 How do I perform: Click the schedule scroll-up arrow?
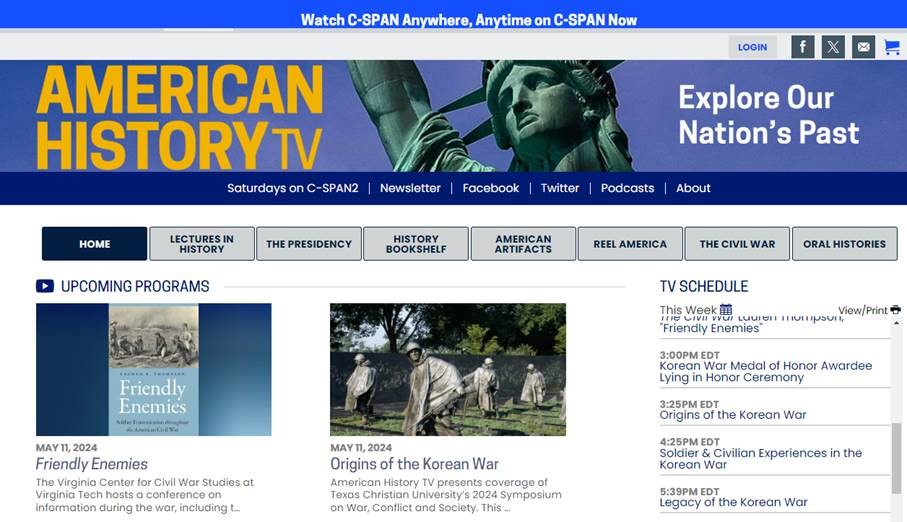[896, 323]
